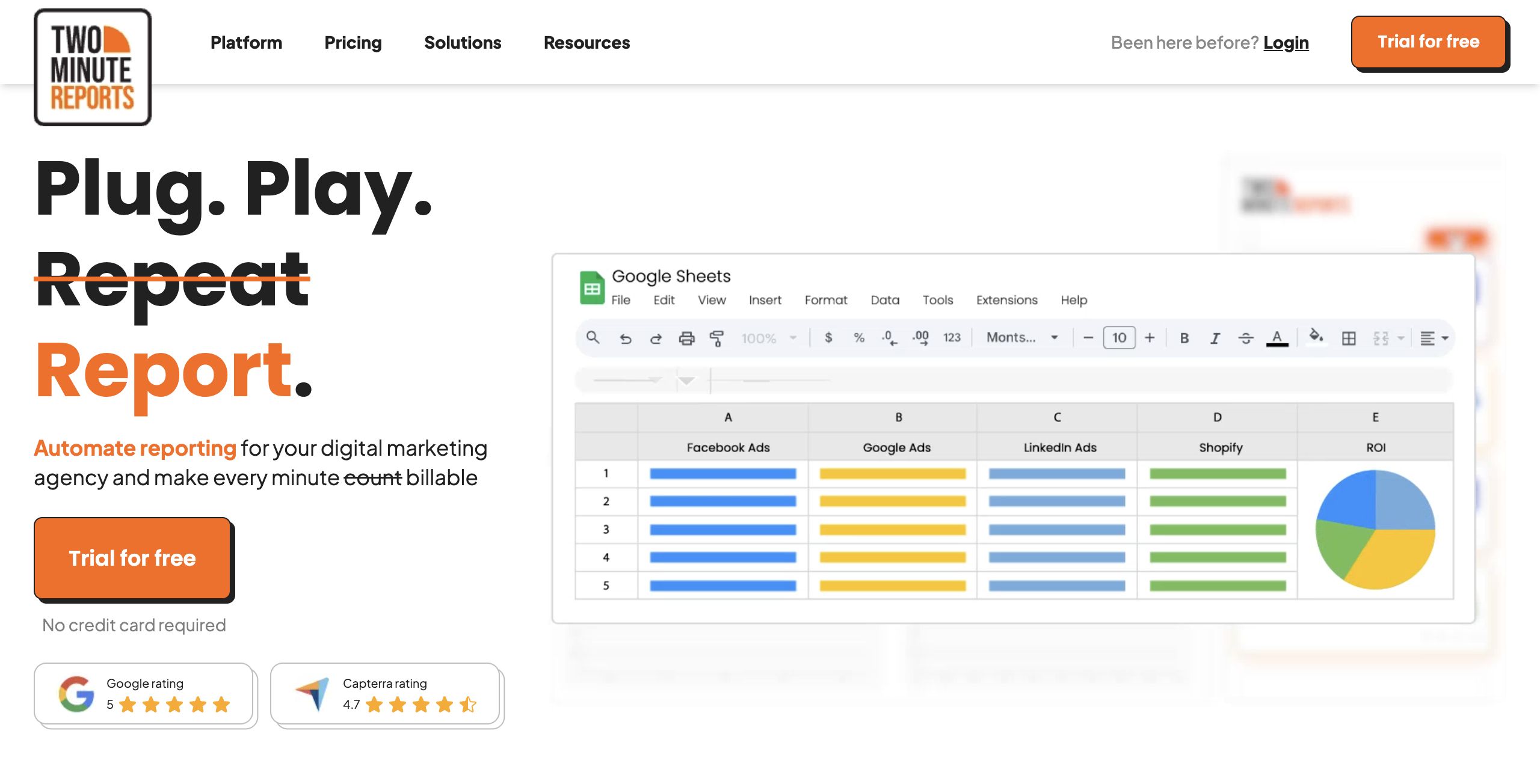Click the hero Trial for free button
This screenshot has height=784, width=1540.
tap(132, 558)
